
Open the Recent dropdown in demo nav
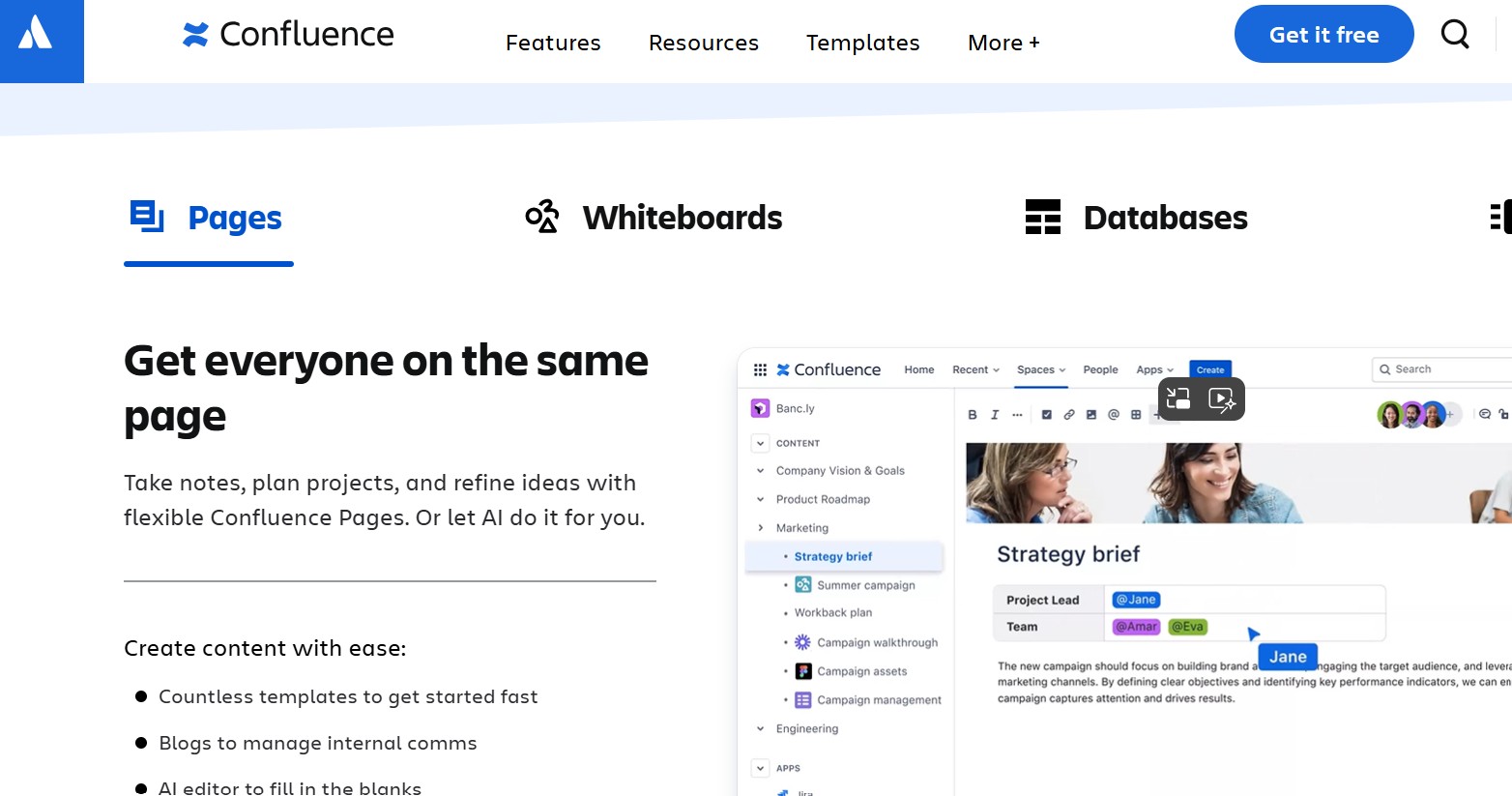point(975,369)
